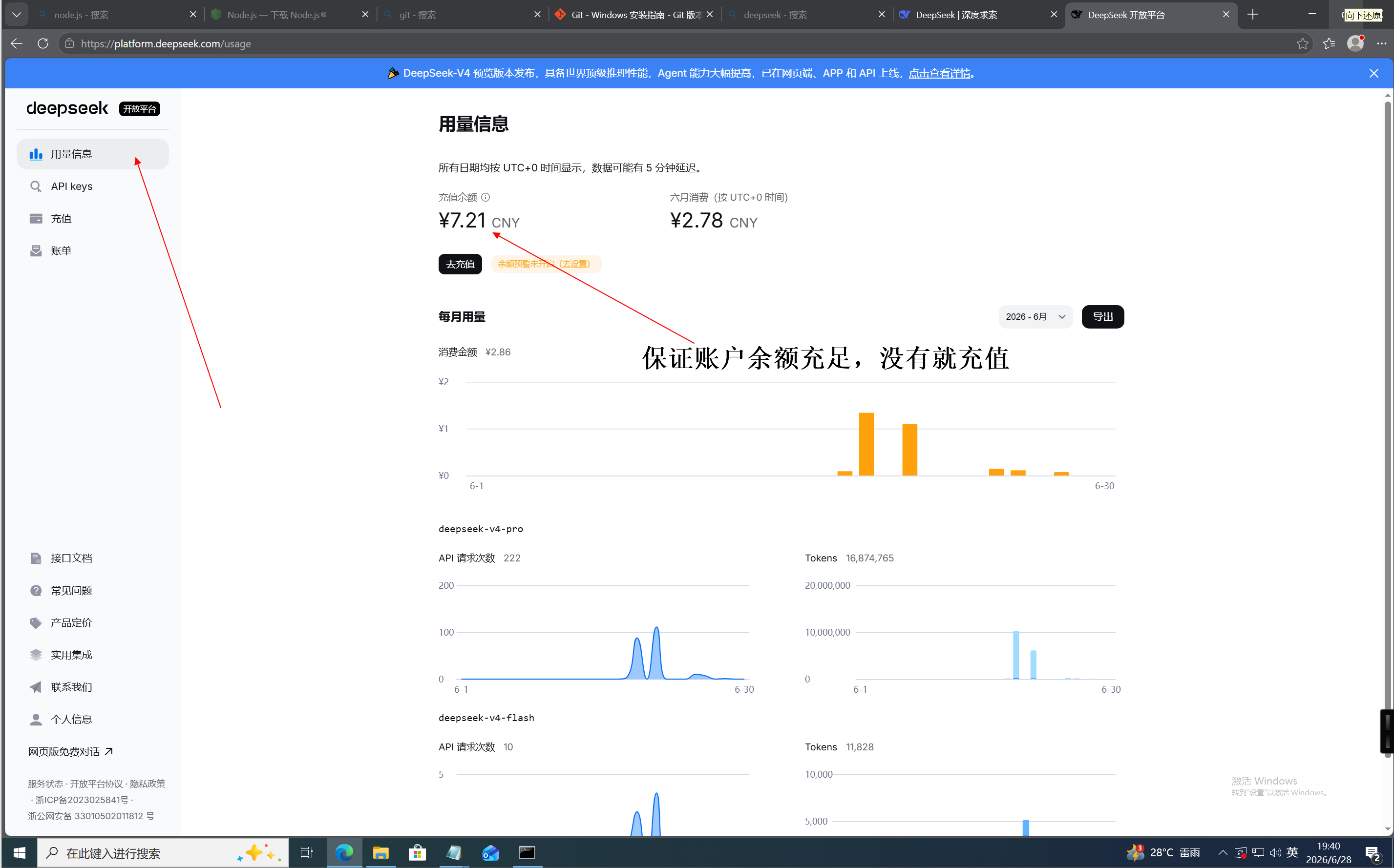Open tab search dropdown arrow
This screenshot has height=868, width=1394.
coord(17,14)
